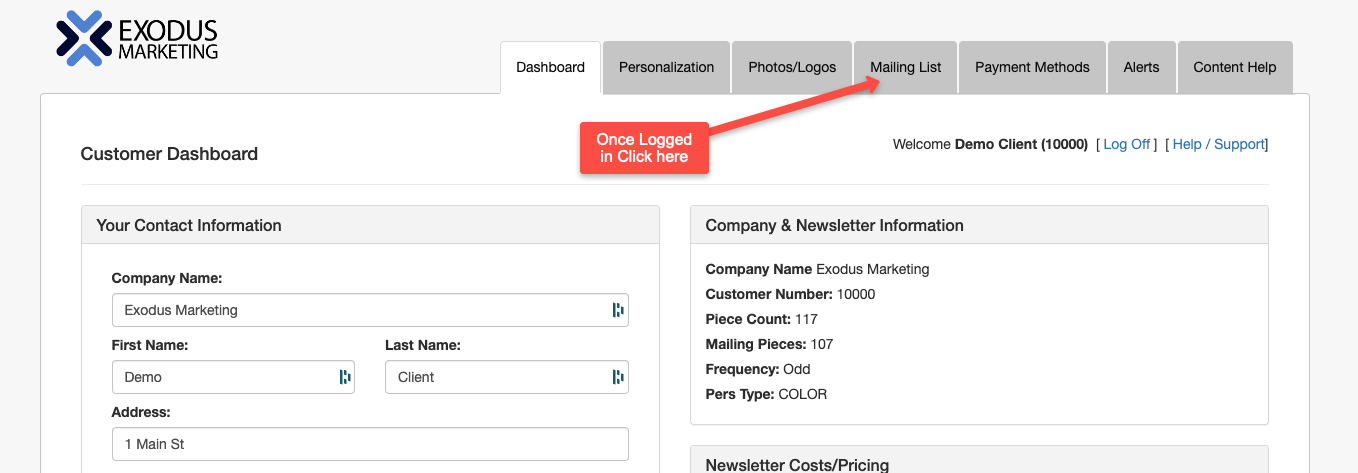Click into the First Name field
Viewport: 1358px width, 473px height.
point(233,377)
